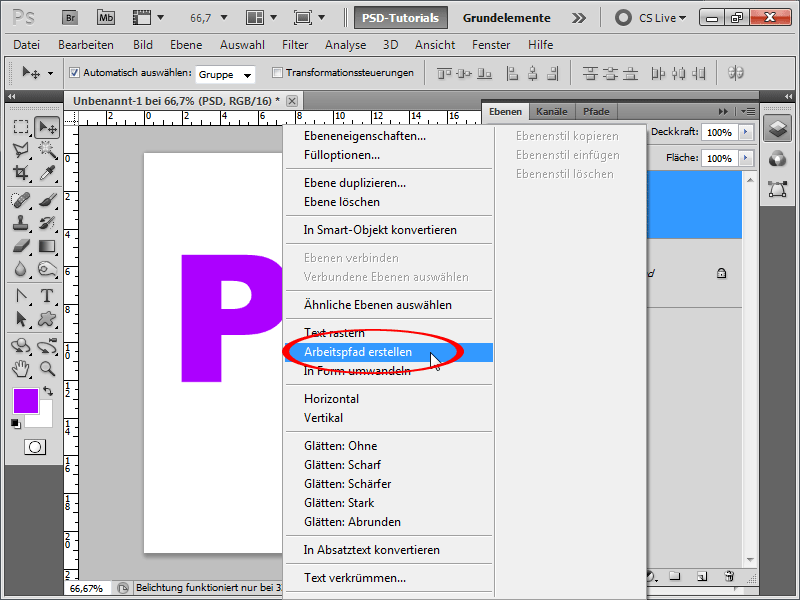Enable Transformationssteuerungen checkbox
Image resolution: width=800 pixels, height=600 pixels.
coord(277,73)
